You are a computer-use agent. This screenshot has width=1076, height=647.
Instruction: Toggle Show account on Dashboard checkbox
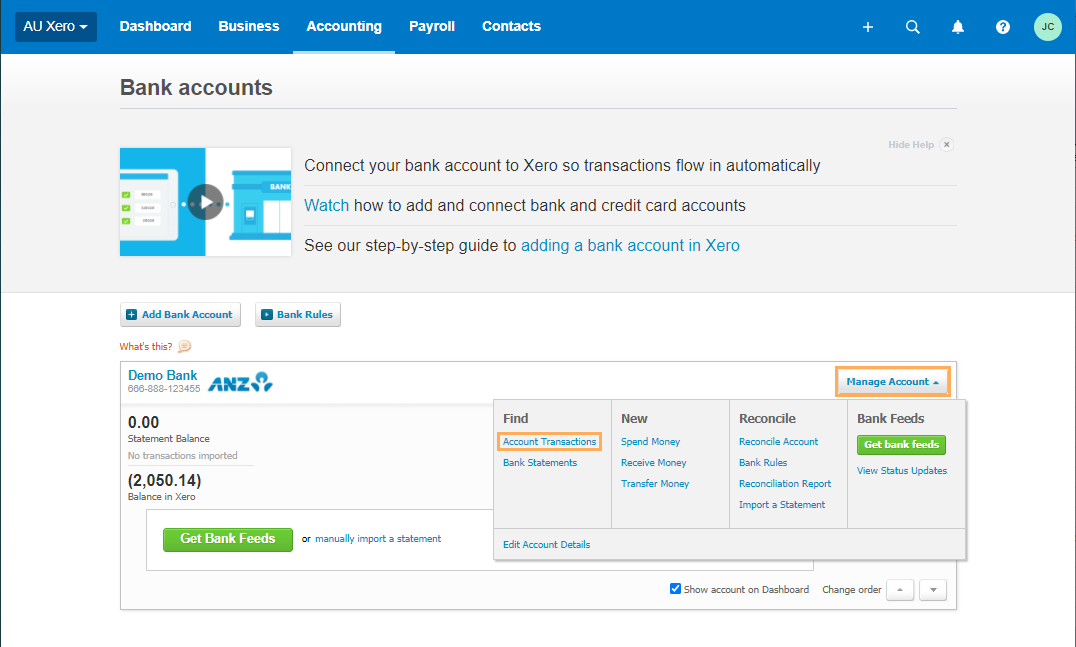[x=675, y=589]
